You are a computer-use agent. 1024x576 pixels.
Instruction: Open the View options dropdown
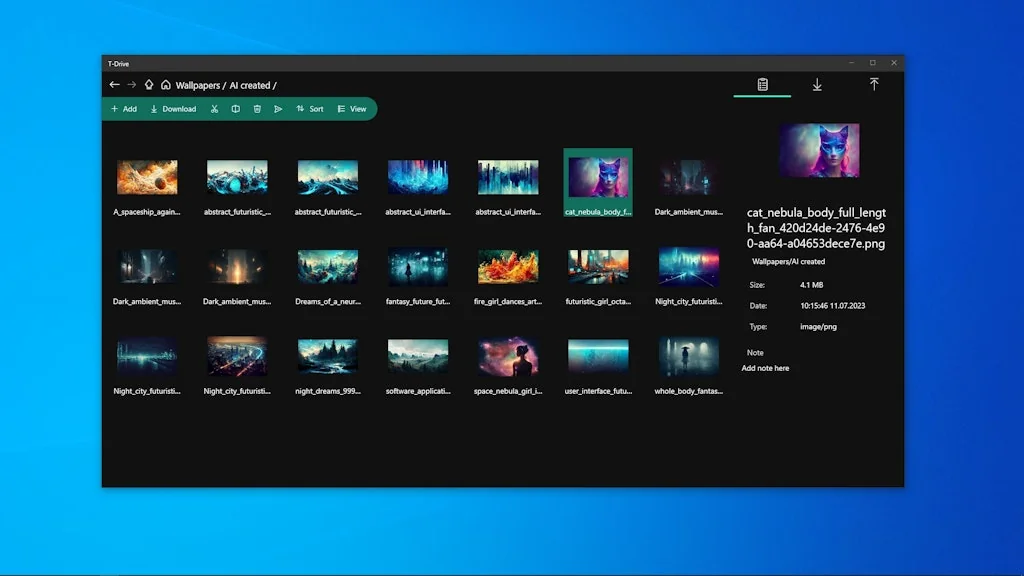(x=354, y=109)
